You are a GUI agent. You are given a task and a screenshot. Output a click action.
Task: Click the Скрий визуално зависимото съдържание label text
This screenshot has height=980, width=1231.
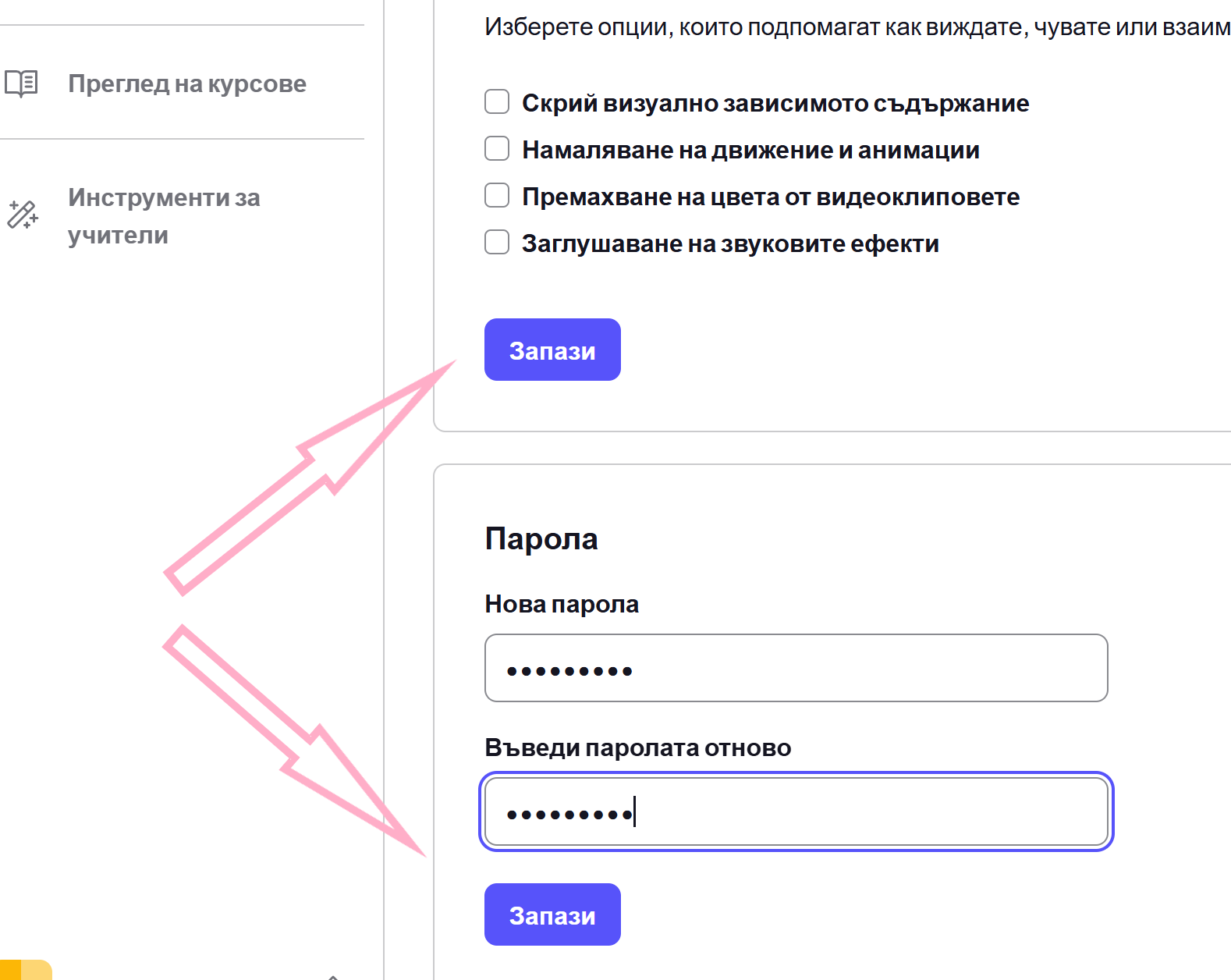tap(775, 103)
